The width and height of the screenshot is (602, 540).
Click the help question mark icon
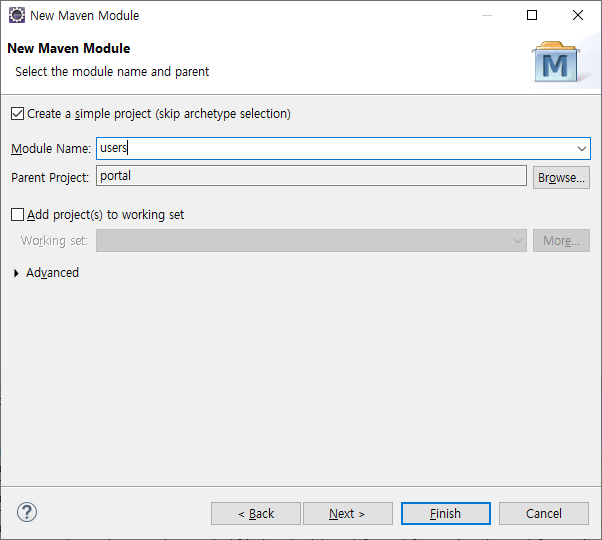27,512
